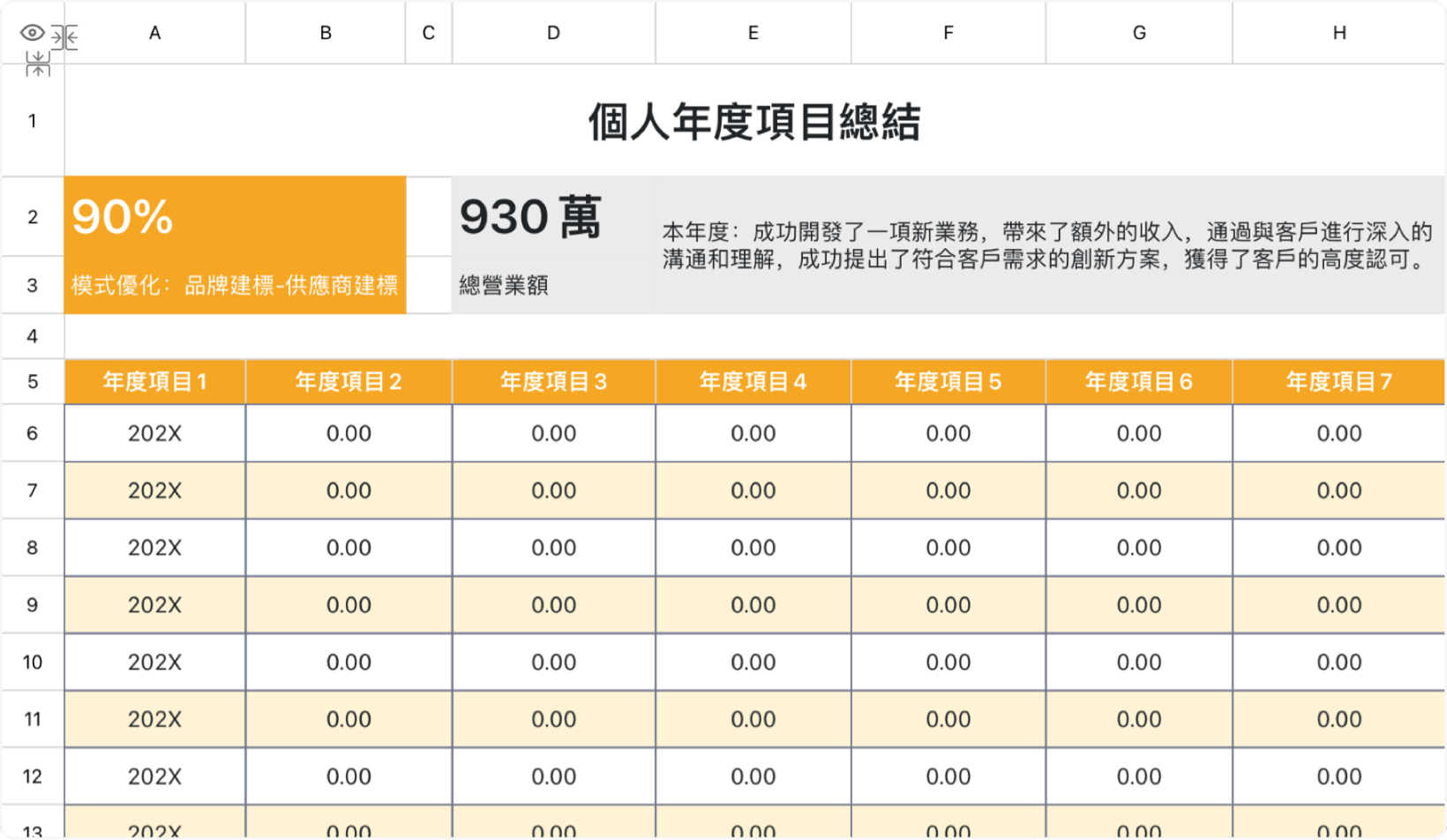Select the orange 90% cell

tap(235, 217)
